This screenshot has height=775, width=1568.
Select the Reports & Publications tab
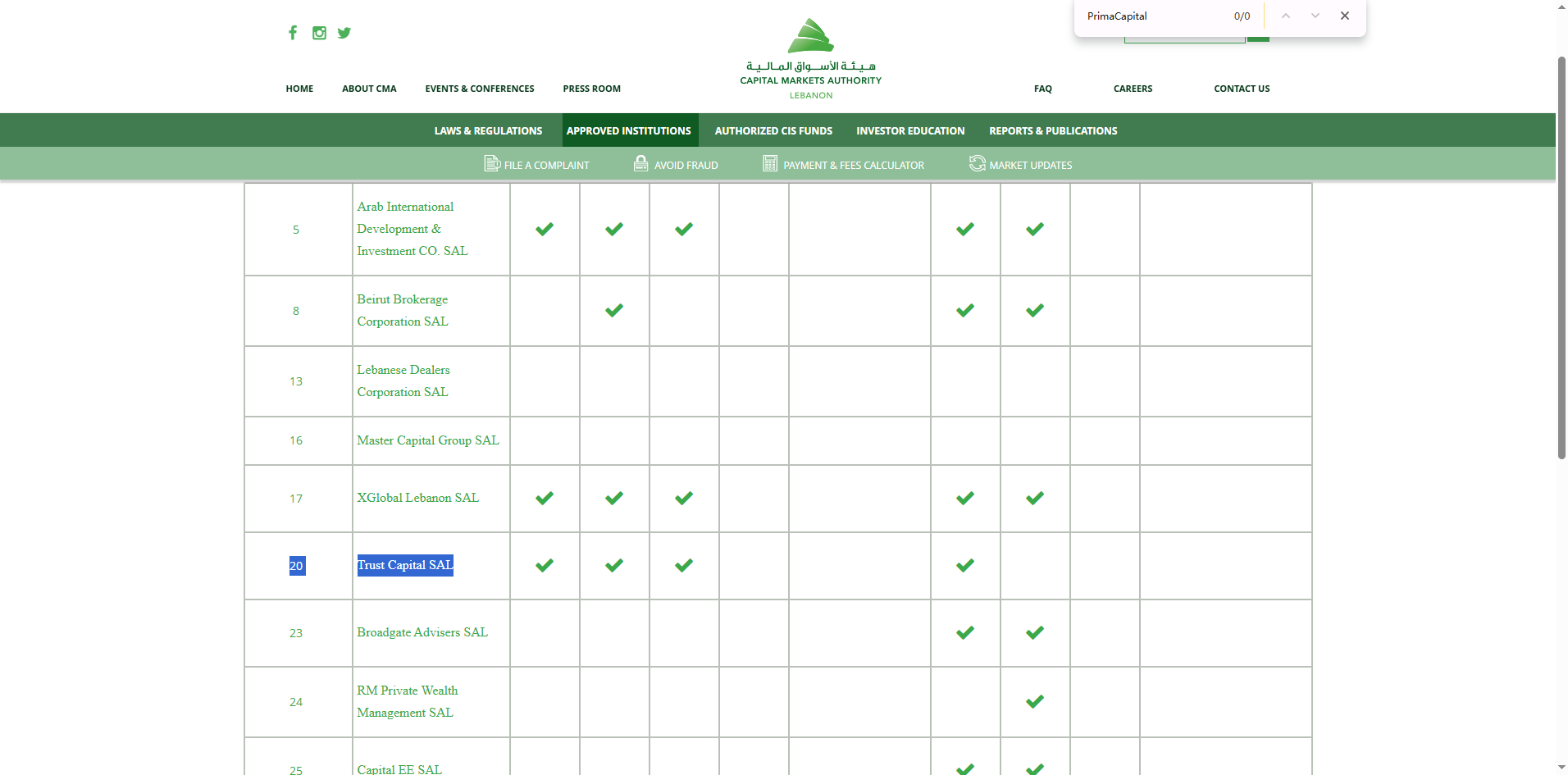coord(1053,130)
